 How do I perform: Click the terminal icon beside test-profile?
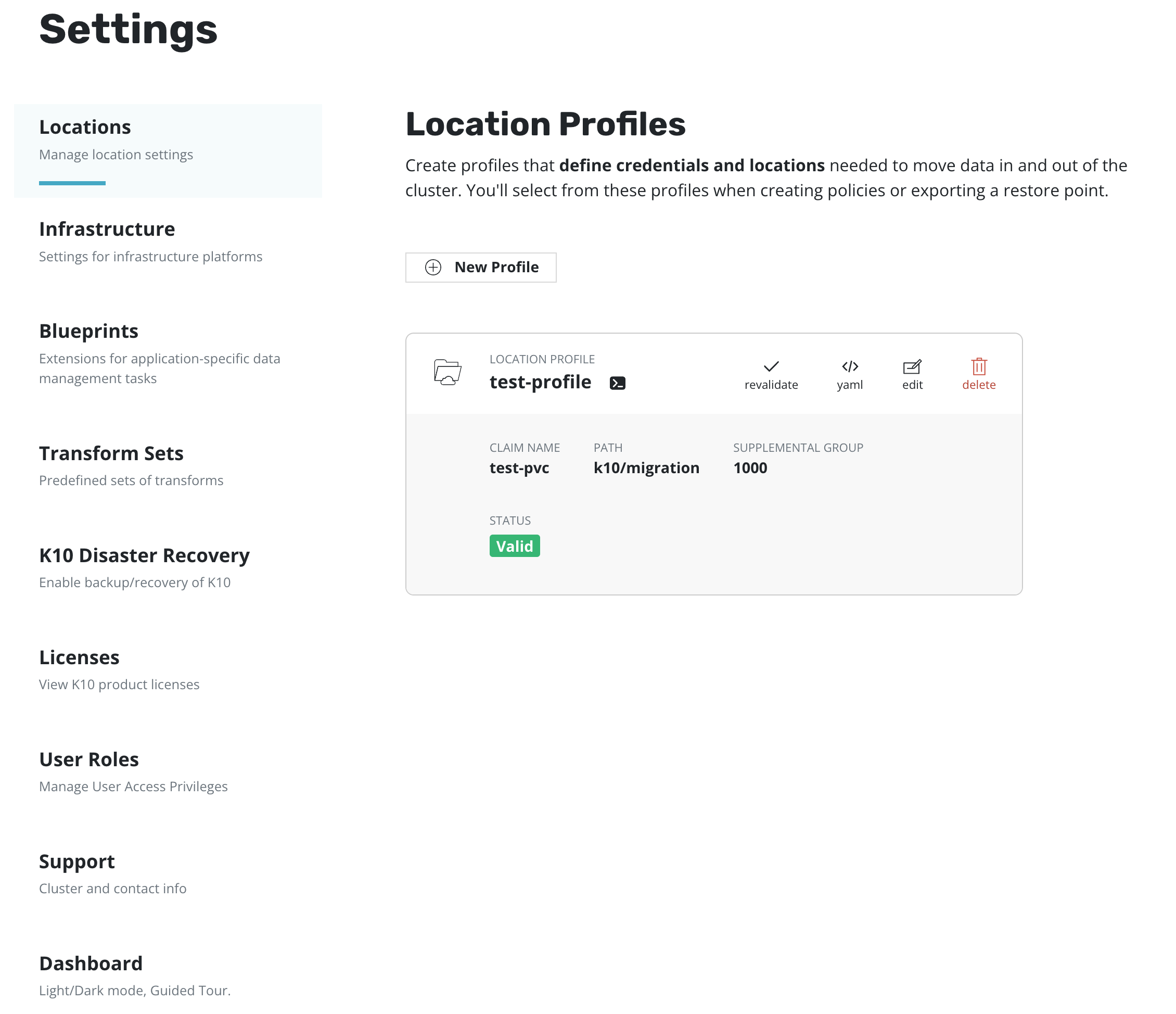pos(618,383)
